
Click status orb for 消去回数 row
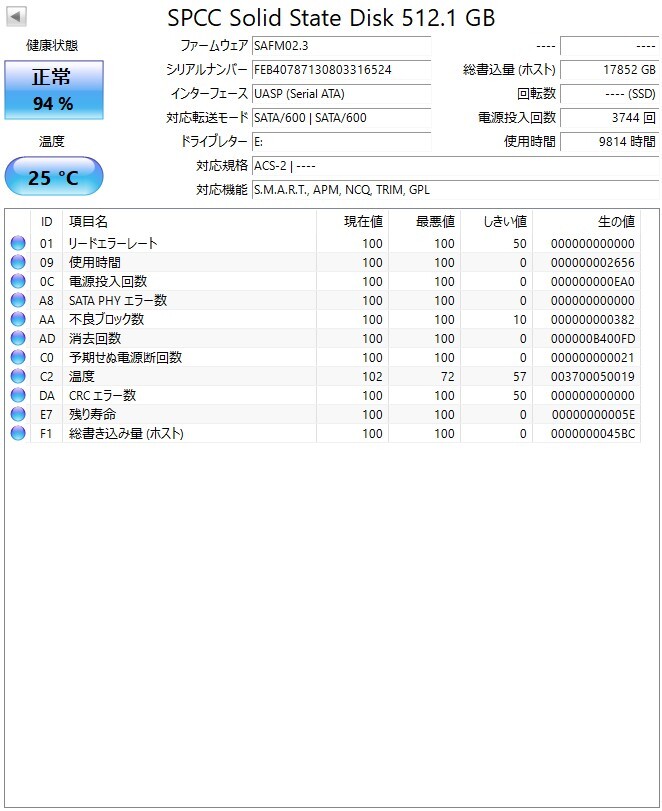(18, 338)
